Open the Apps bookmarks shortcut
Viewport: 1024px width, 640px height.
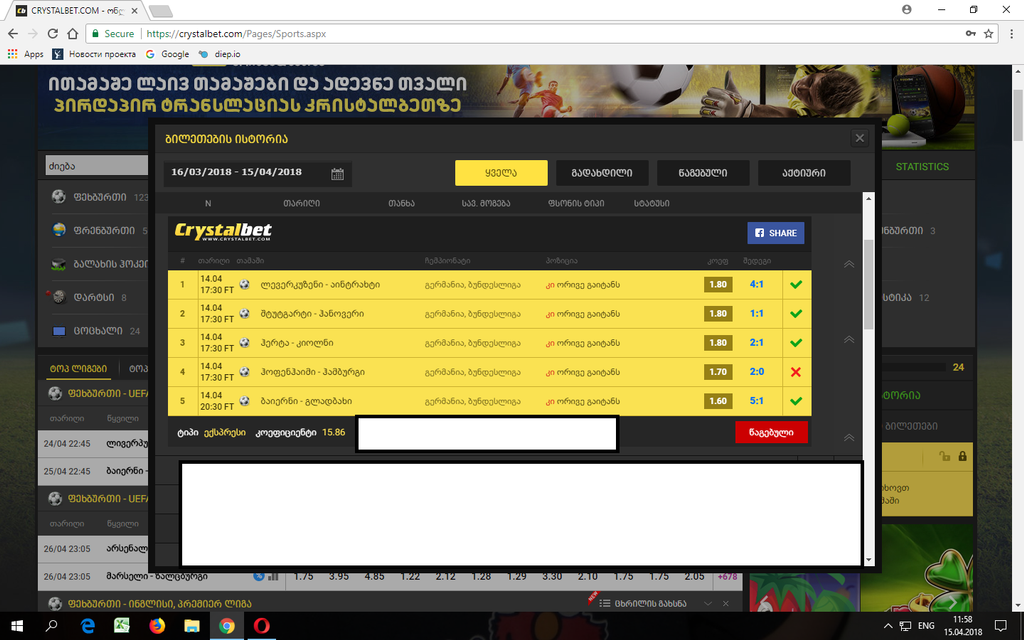[25, 54]
